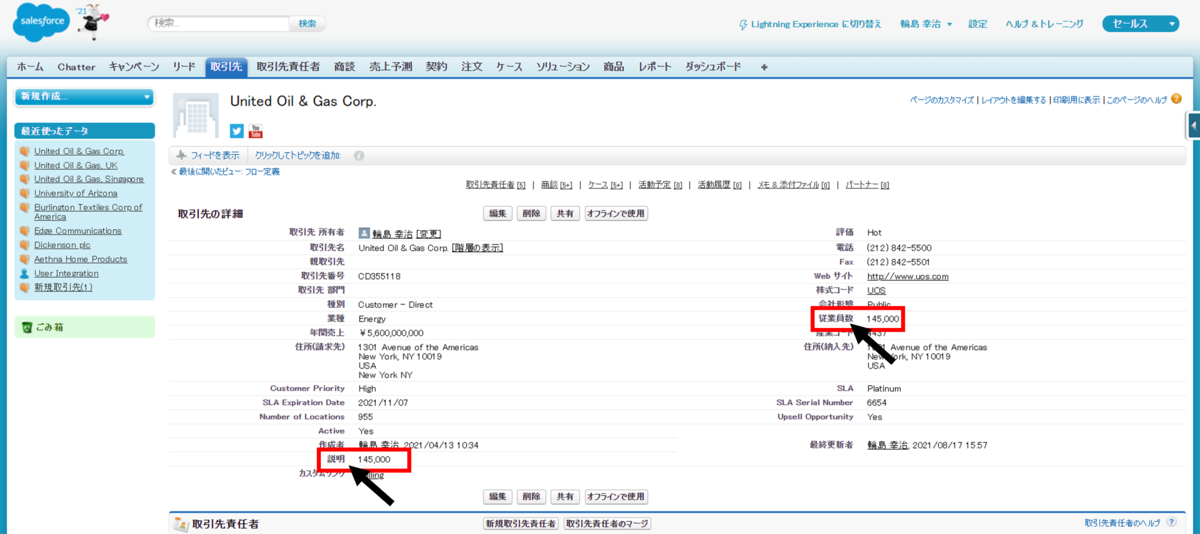Click the ページのカスタマイズ link
The width and height of the screenshot is (1200, 534).
pyautogui.click(x=942, y=100)
